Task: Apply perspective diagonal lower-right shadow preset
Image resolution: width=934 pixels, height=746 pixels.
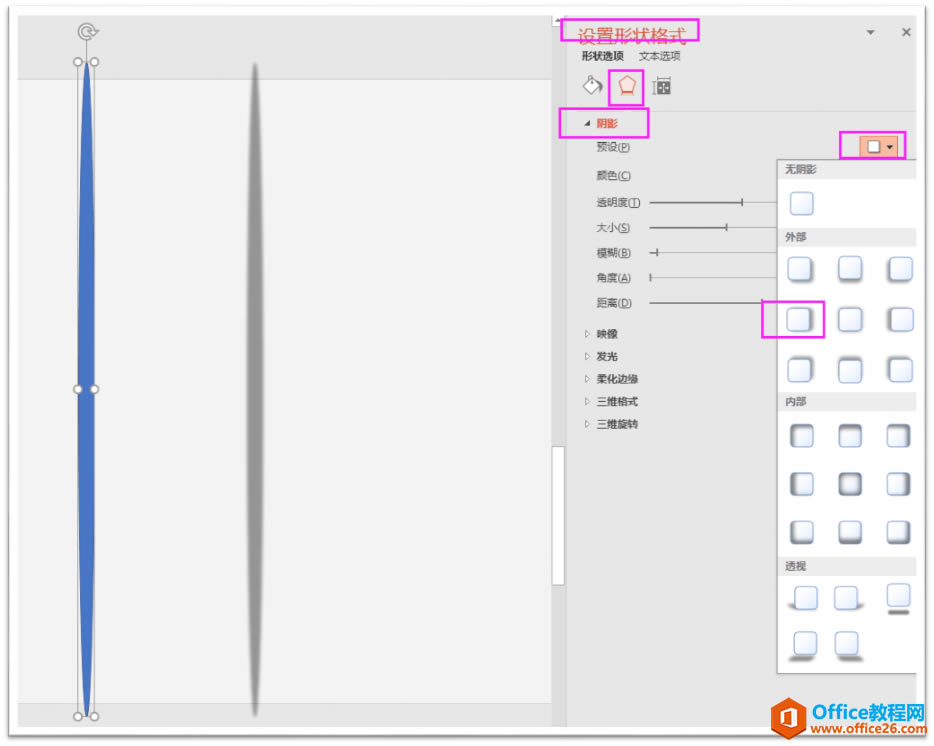Action: 848,646
